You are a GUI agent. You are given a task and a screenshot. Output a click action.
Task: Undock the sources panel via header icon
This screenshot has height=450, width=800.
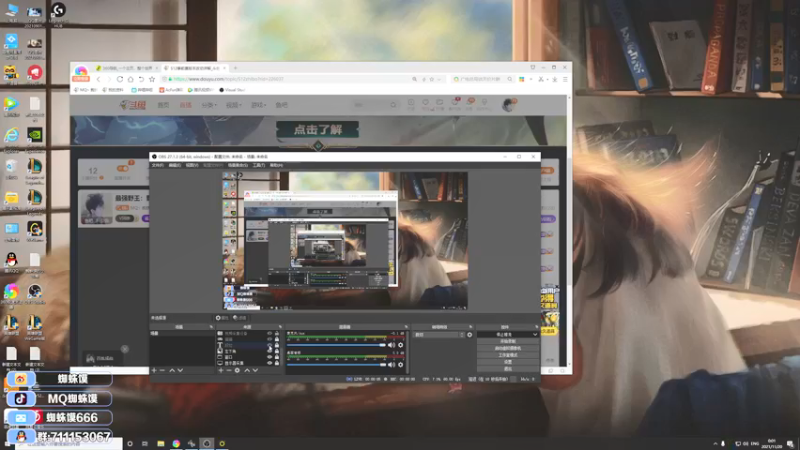coord(280,327)
